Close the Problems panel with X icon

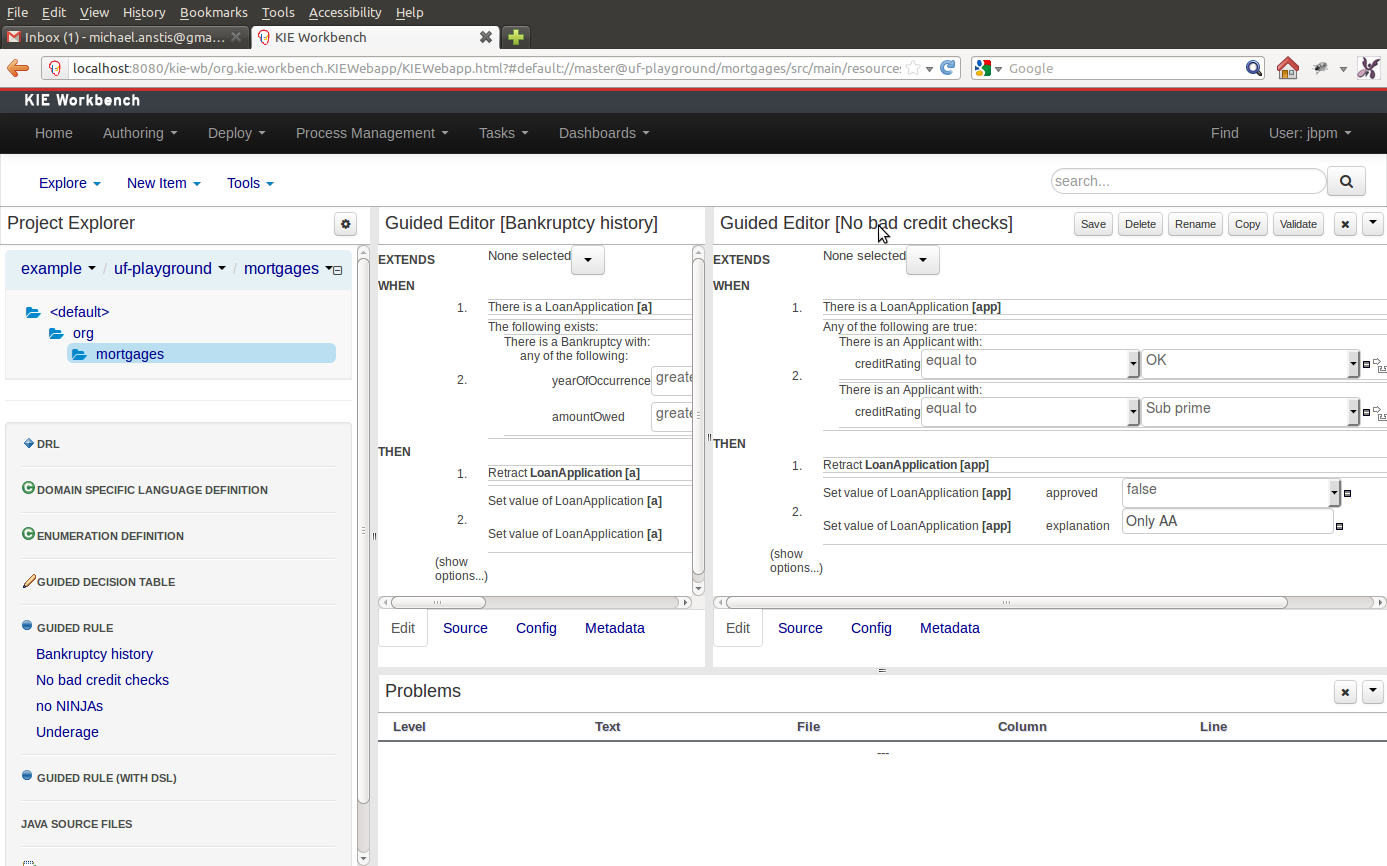tap(1345, 692)
